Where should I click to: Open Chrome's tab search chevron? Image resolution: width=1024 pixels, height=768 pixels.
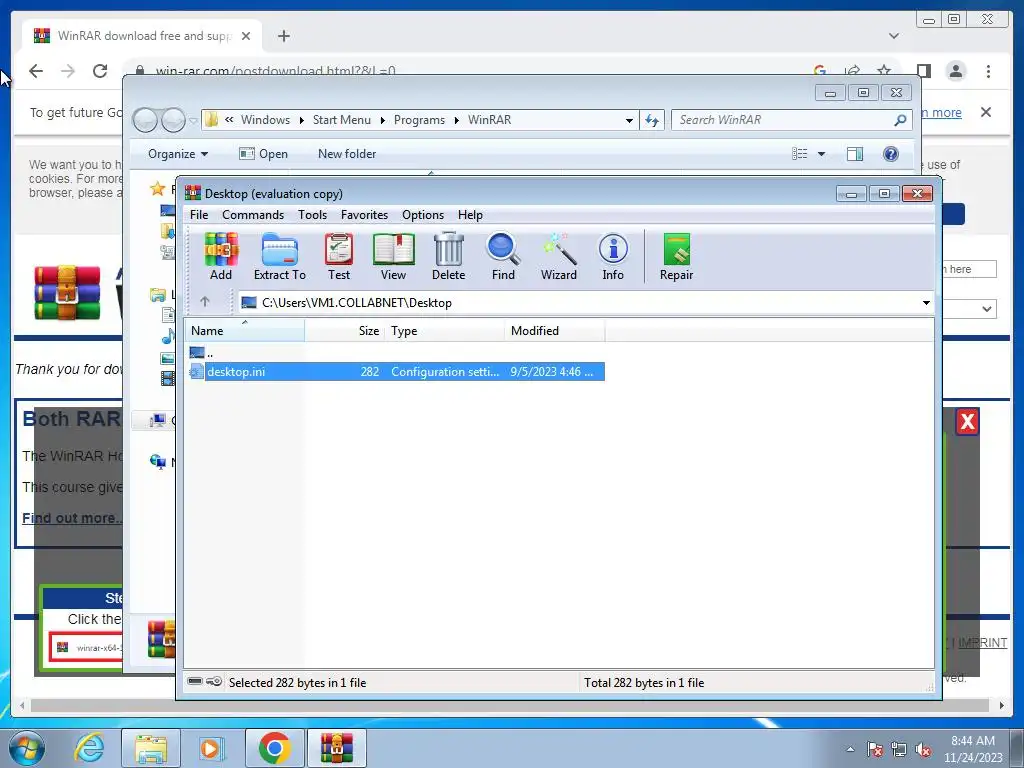click(893, 36)
